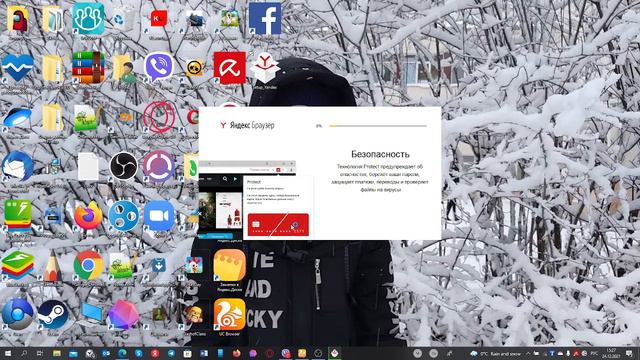Viewport: 640px width, 360px height.
Task: Open the blank white document icon
Action: click(x=88, y=167)
